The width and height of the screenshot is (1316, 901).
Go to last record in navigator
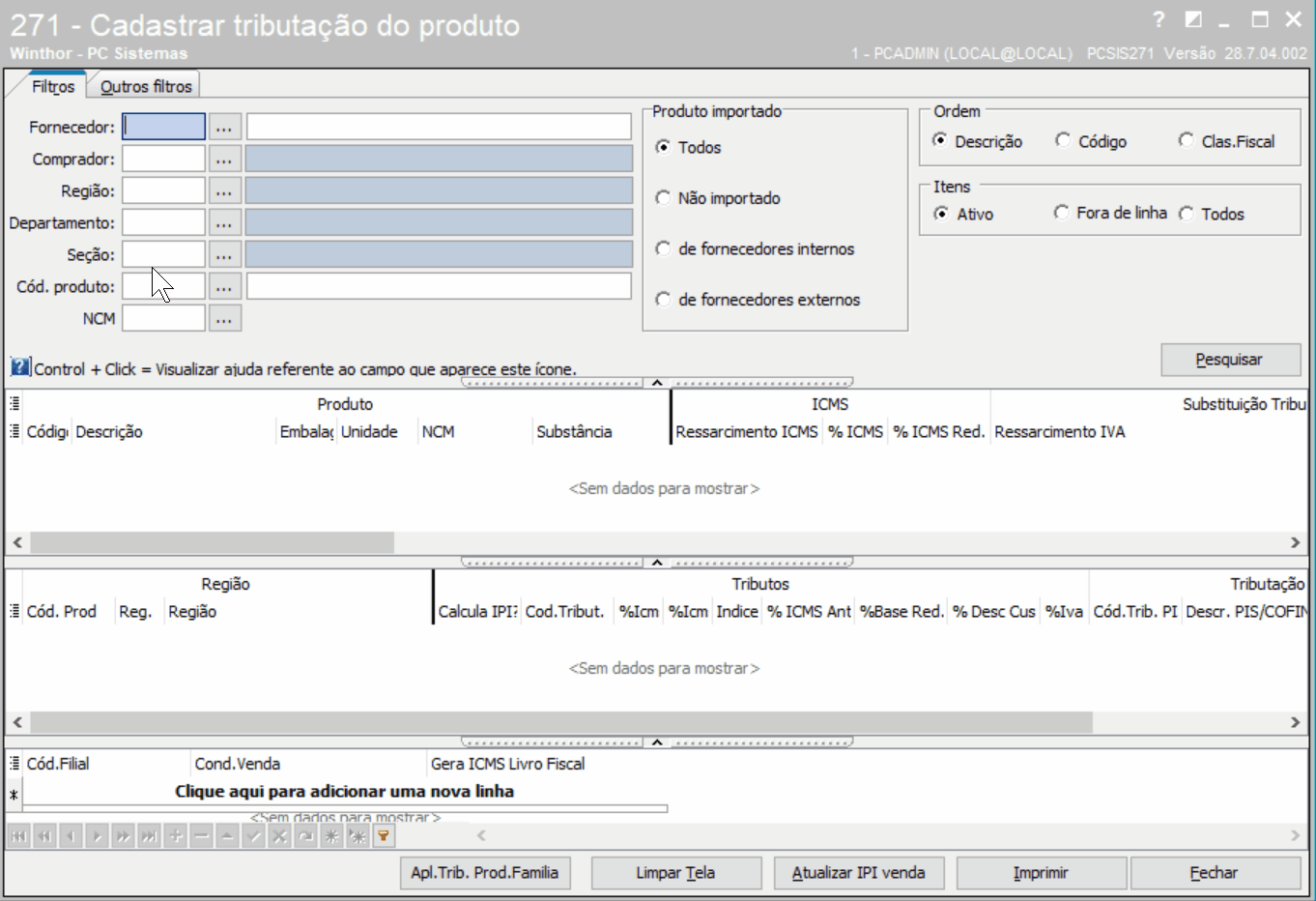pos(149,836)
